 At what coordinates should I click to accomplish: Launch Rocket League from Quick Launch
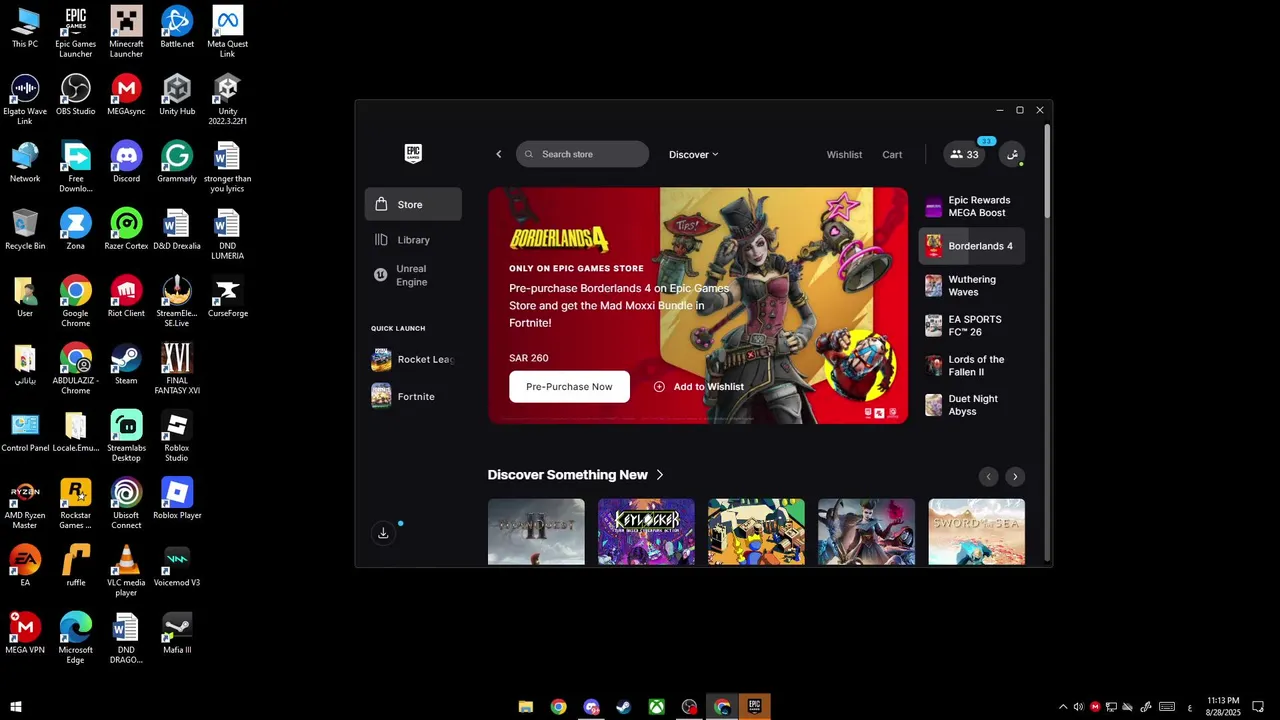point(413,359)
